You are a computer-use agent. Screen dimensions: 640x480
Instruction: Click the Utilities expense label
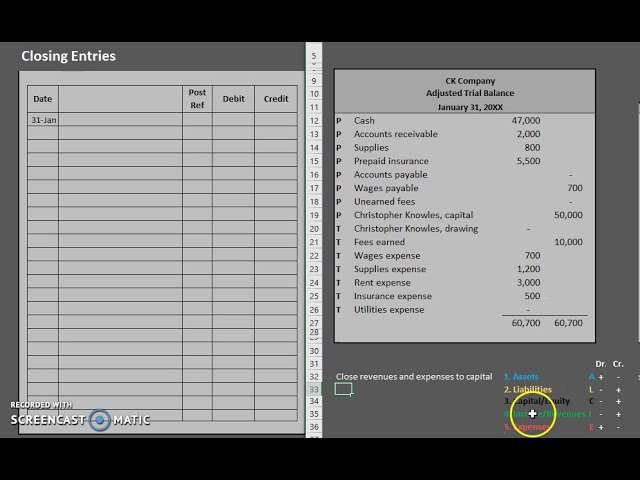coord(389,309)
